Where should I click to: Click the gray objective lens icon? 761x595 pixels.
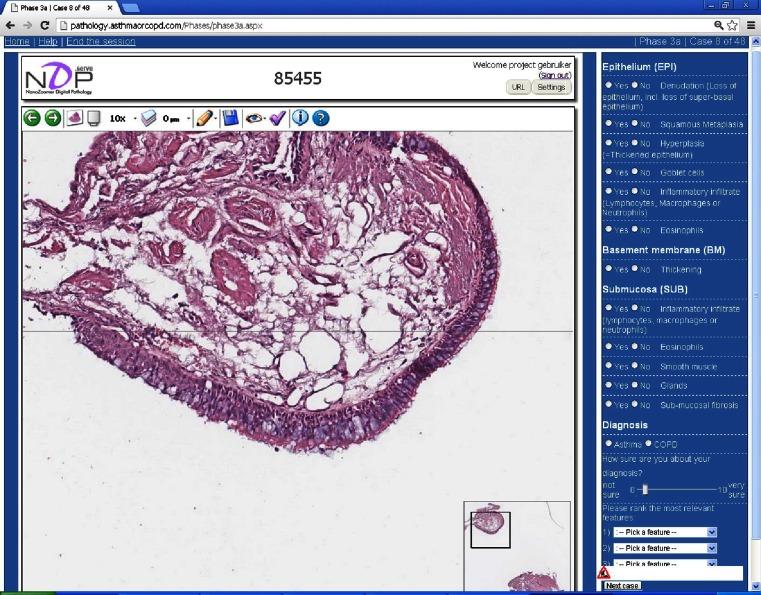pos(94,118)
